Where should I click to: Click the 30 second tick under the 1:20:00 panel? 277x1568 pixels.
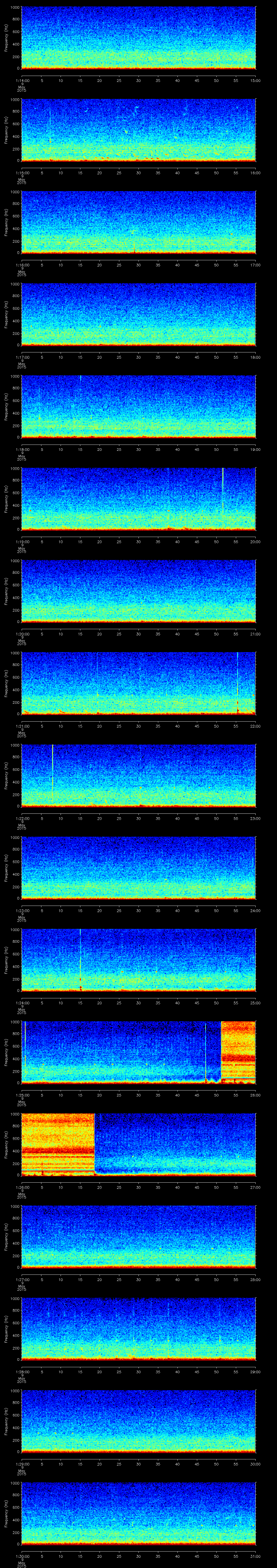pyautogui.click(x=139, y=634)
